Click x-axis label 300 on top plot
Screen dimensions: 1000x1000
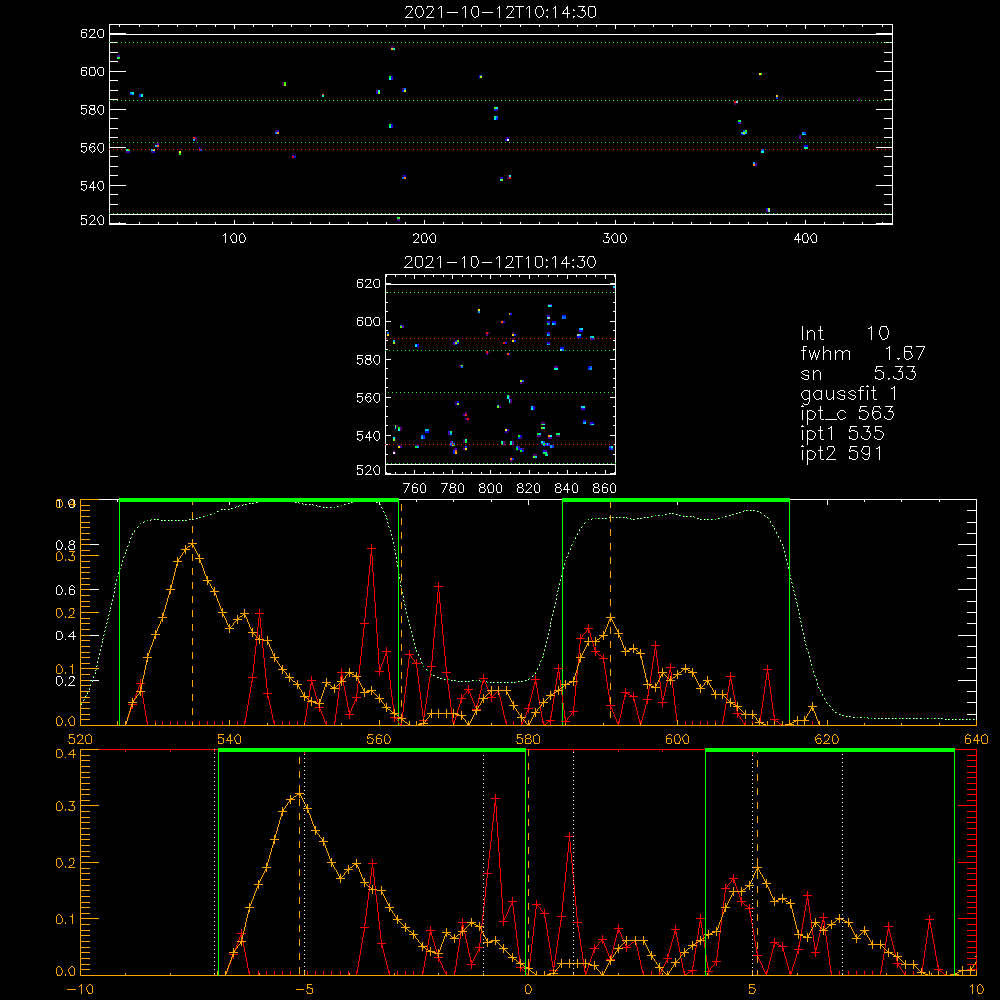tap(615, 239)
